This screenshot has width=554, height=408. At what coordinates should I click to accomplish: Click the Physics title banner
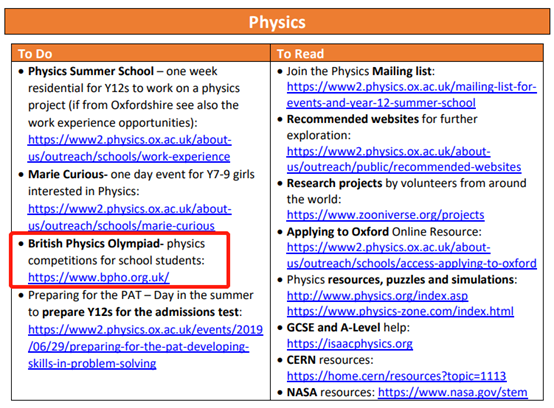(x=277, y=22)
